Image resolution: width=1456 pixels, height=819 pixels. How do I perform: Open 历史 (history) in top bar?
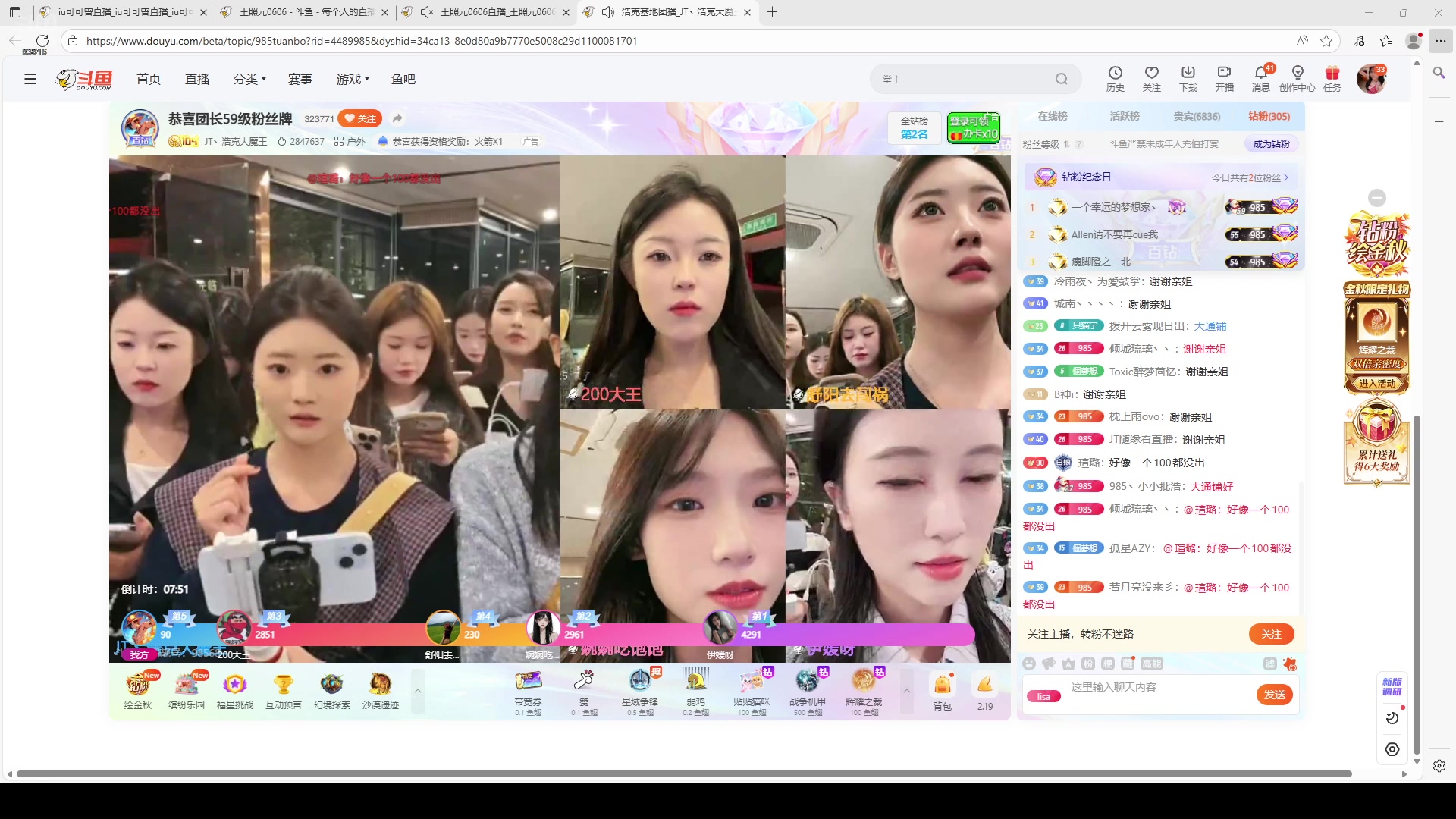[x=1116, y=78]
